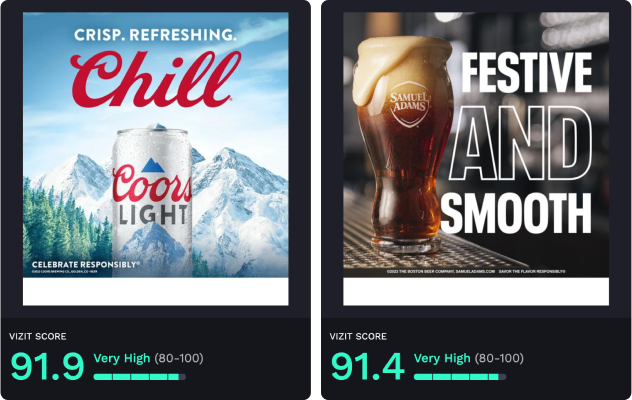Click white strip below Coors ad
The height and width of the screenshot is (400, 632).
[156, 292]
